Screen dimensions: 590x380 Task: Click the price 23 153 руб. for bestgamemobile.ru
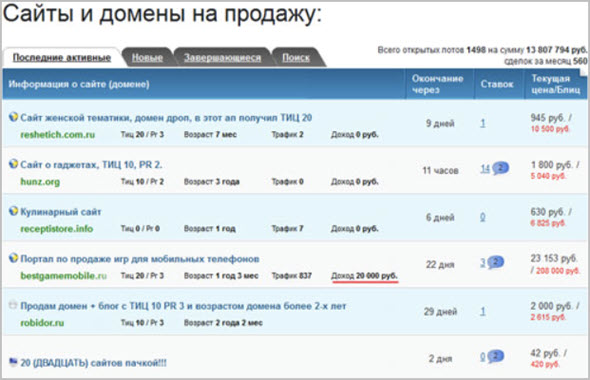pyautogui.click(x=554, y=258)
